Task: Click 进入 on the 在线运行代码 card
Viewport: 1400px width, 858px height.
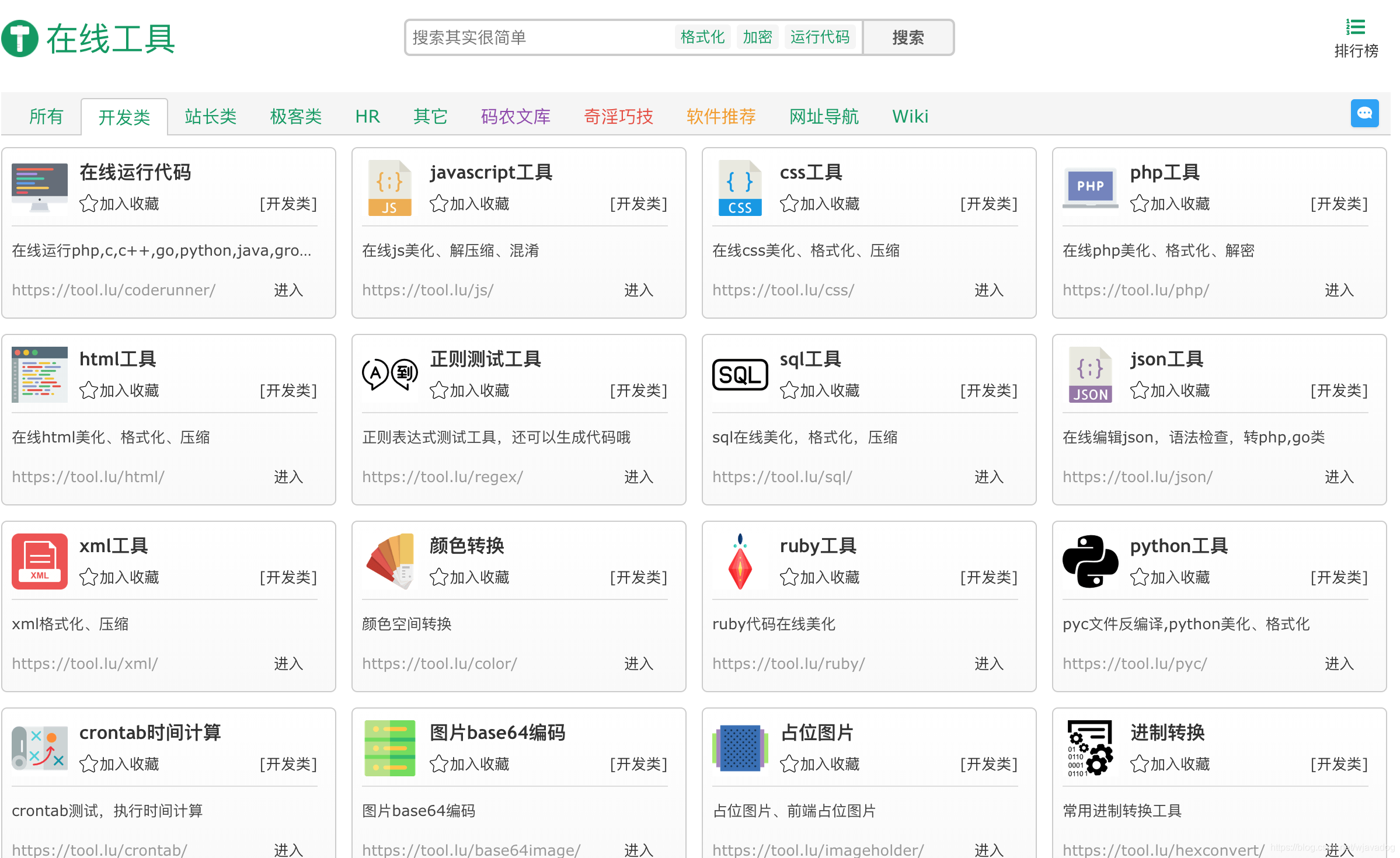Action: click(288, 290)
